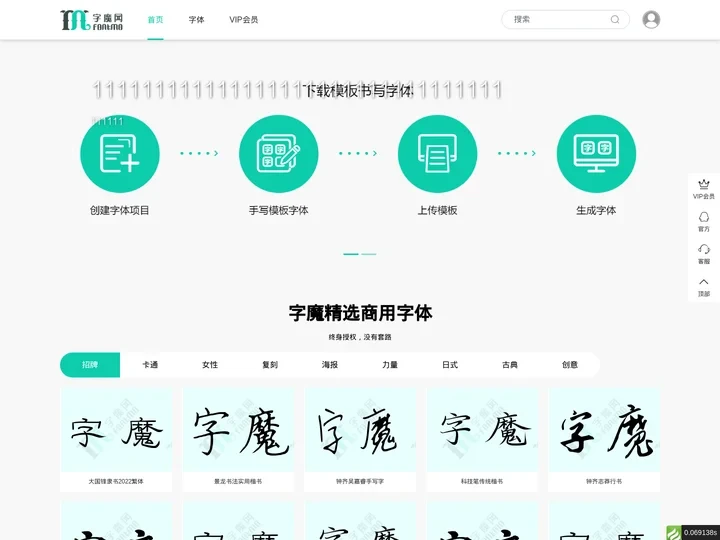The height and width of the screenshot is (540, 720).
Task: Select the 招牌 font category tab
Action: point(90,365)
